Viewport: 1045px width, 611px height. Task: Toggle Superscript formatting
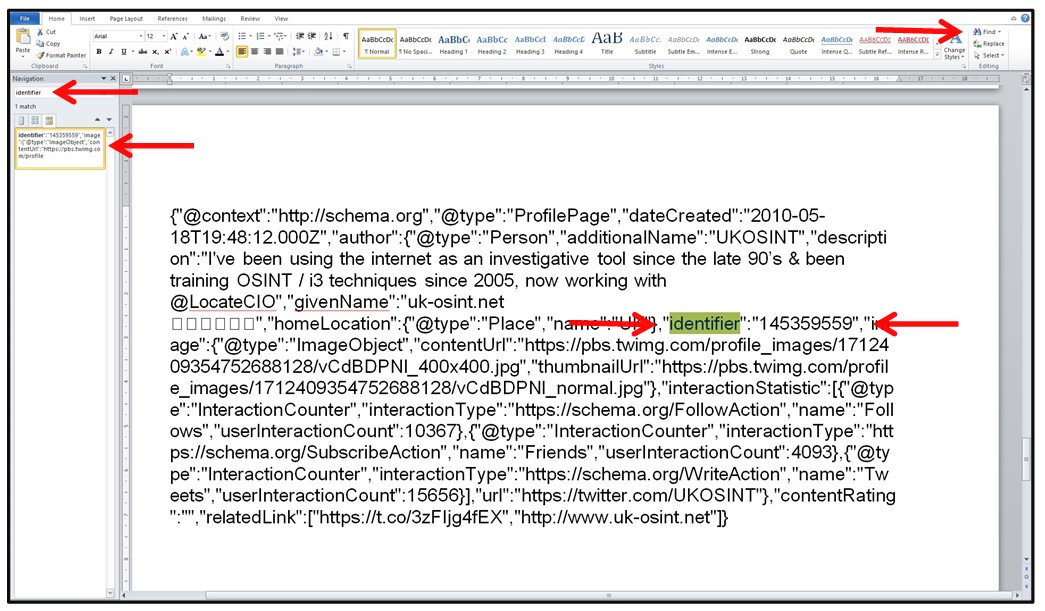pos(167,51)
